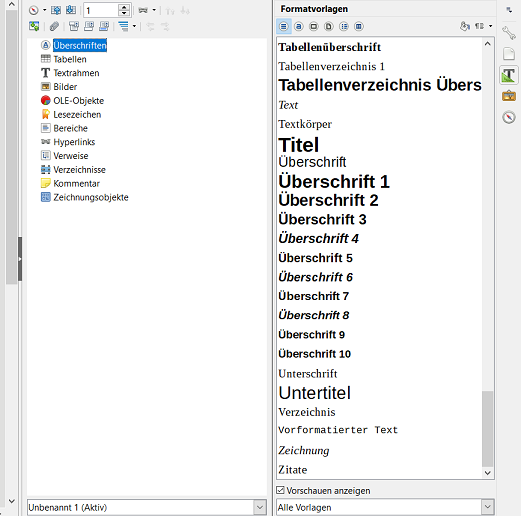This screenshot has width=521, height=516.
Task: Activate Fill Format Mode paint bucket
Action: point(465,26)
